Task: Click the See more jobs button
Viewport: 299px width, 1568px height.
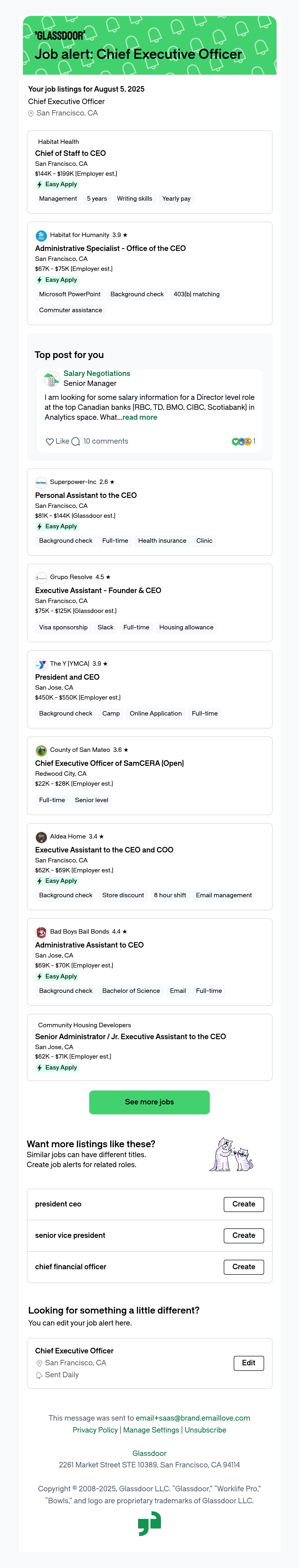Action: (149, 1102)
